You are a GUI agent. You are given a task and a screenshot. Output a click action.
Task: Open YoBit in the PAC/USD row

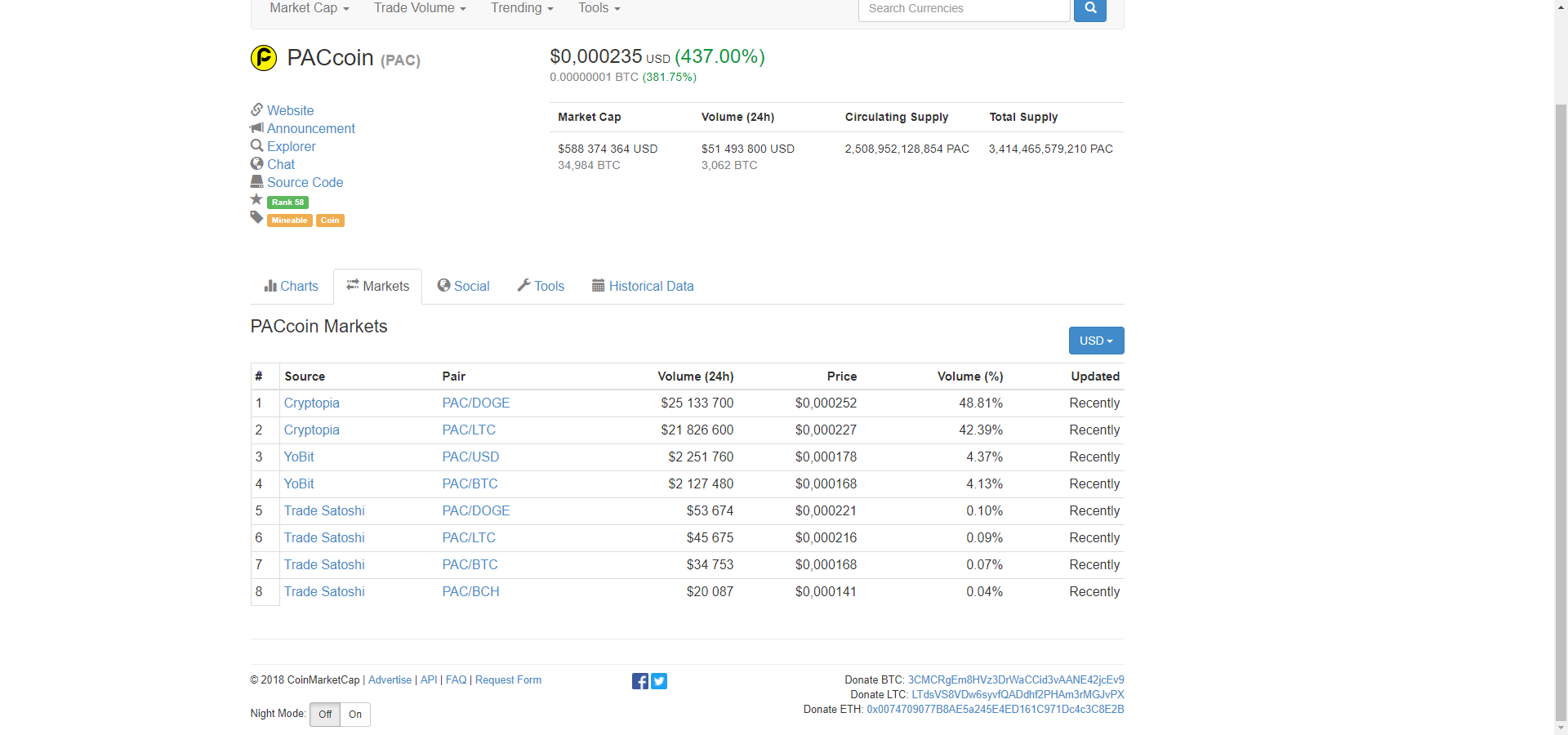299,457
